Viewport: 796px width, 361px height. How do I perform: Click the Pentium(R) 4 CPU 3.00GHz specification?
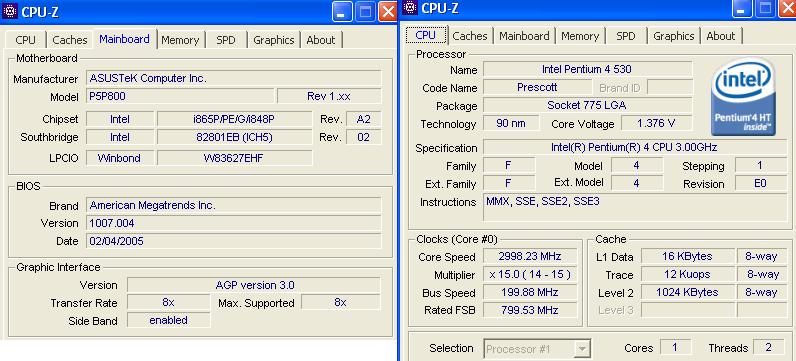tap(635, 147)
